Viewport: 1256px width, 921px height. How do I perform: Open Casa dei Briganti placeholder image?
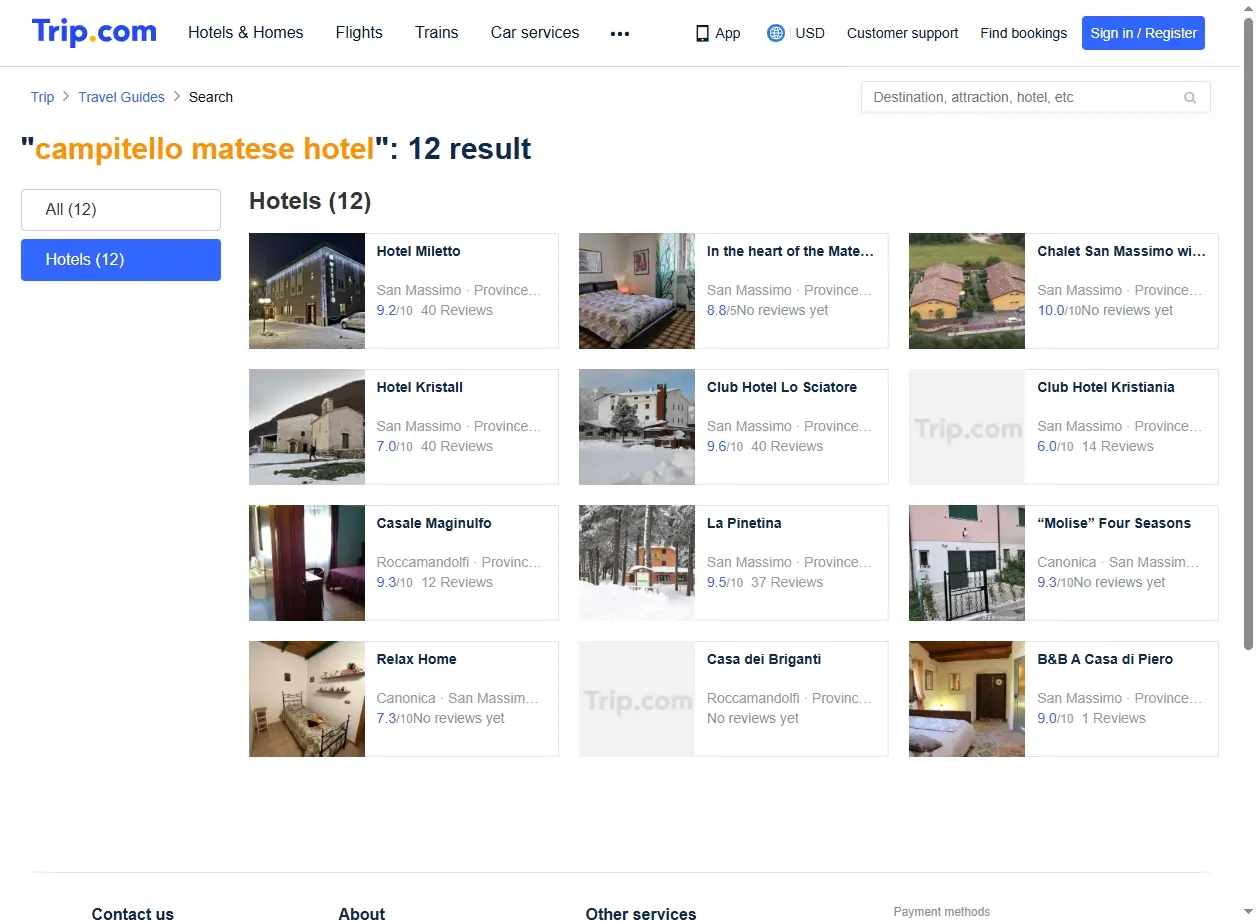(637, 699)
